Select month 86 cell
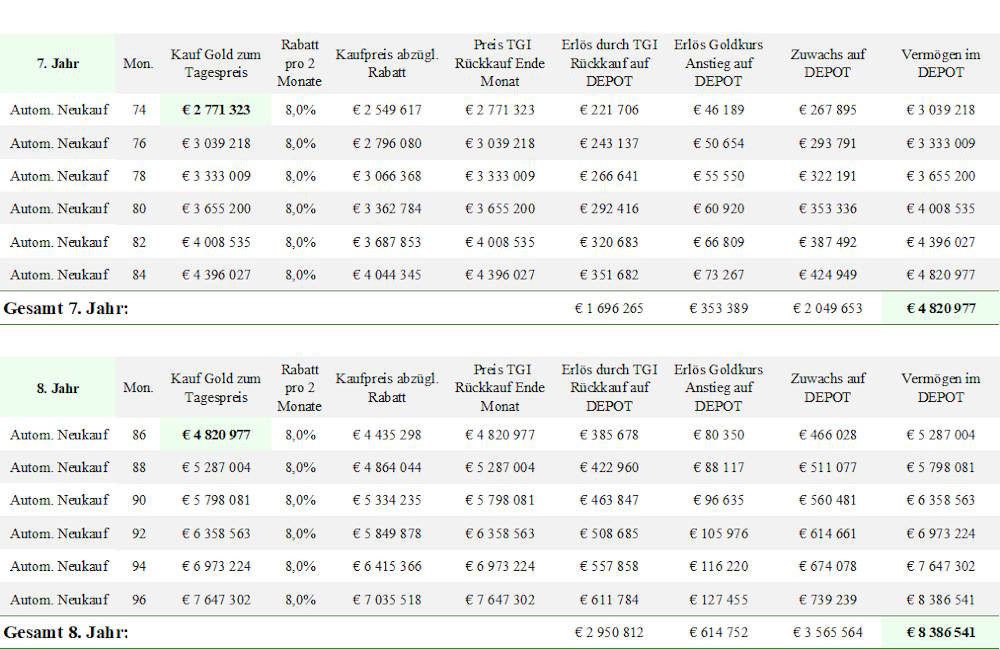This screenshot has width=1000, height=649. coord(139,435)
